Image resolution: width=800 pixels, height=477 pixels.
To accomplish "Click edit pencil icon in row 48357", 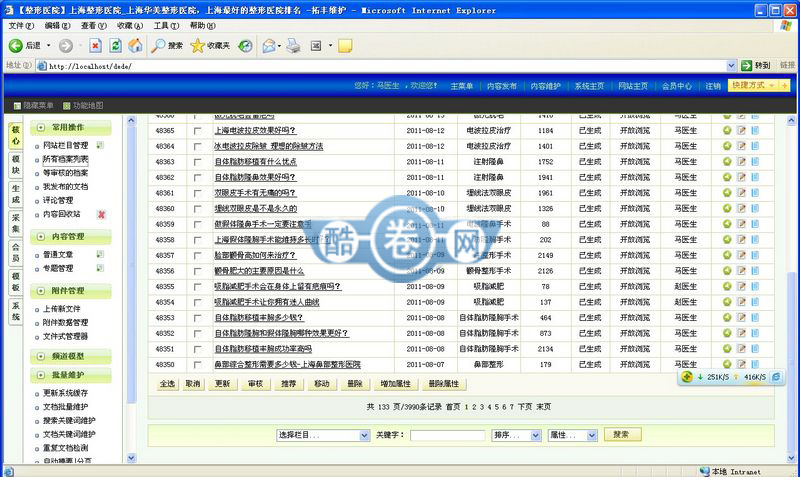I will 741,255.
